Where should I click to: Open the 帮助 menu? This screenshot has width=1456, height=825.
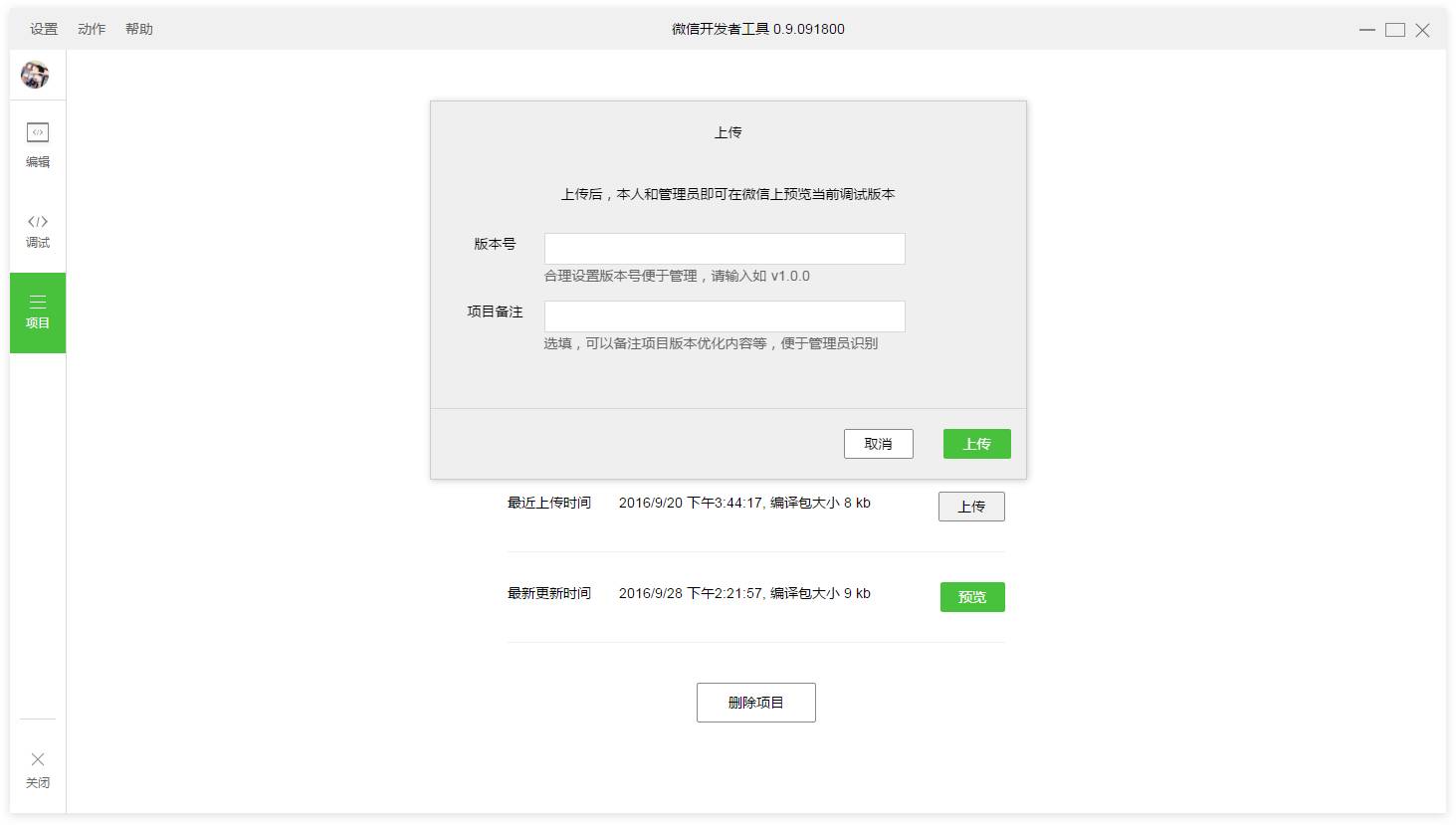click(139, 29)
